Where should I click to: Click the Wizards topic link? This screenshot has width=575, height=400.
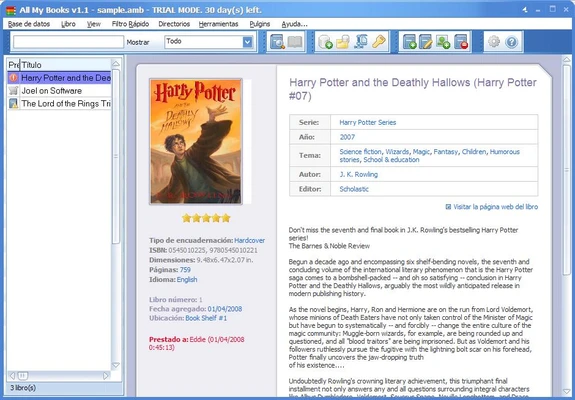coord(397,152)
